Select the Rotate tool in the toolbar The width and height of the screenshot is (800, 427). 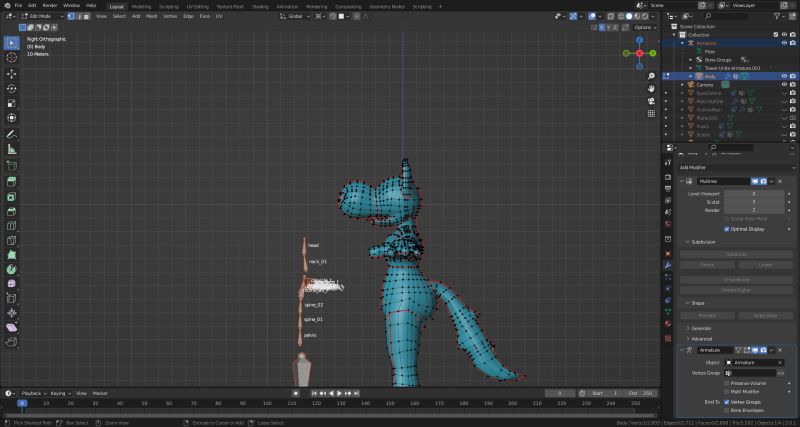click(11, 88)
